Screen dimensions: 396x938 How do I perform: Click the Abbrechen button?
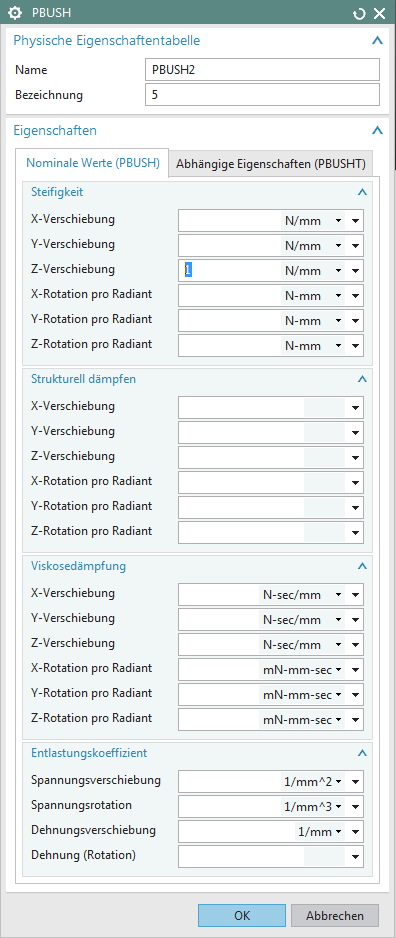point(335,915)
